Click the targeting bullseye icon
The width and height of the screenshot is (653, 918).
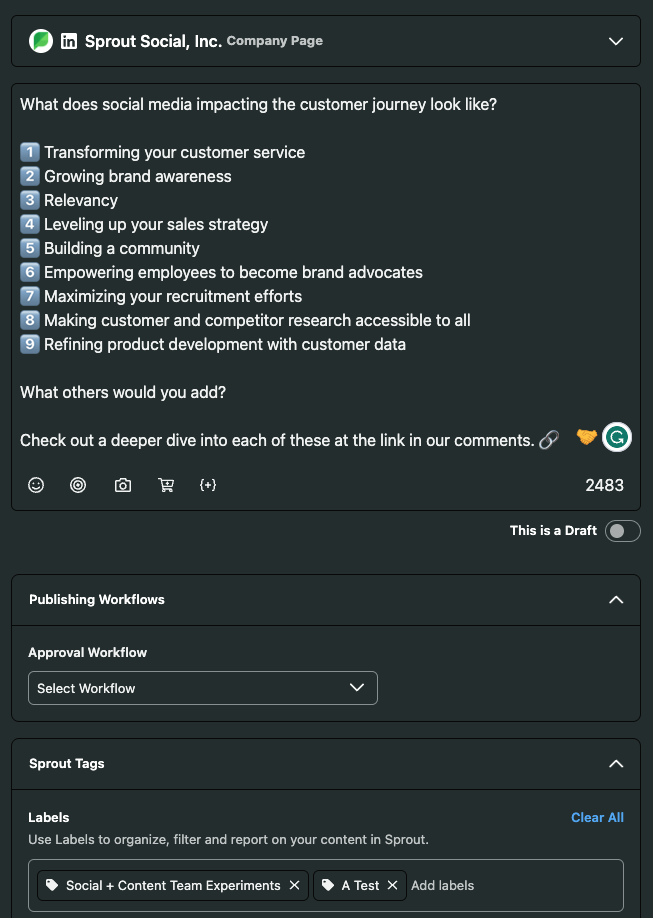78,485
